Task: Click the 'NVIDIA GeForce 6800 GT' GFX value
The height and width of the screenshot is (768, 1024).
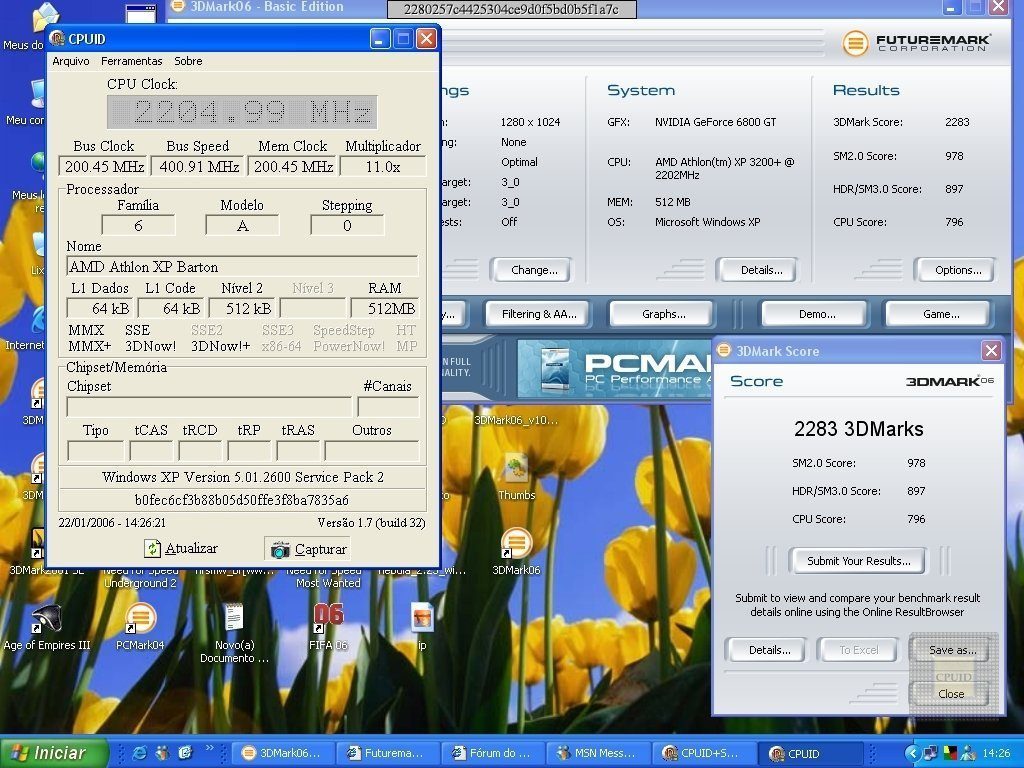Action: tap(716, 122)
